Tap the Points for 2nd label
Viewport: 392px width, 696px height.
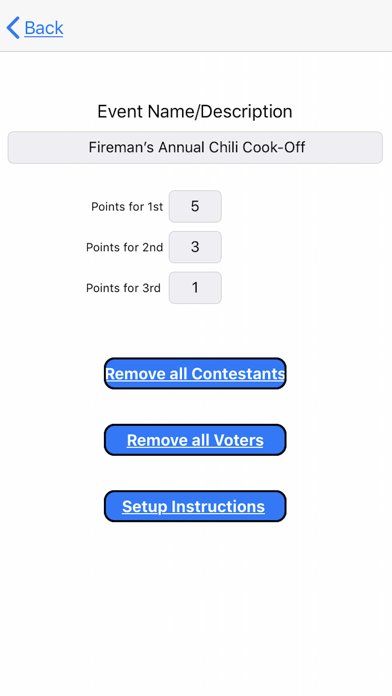124,247
